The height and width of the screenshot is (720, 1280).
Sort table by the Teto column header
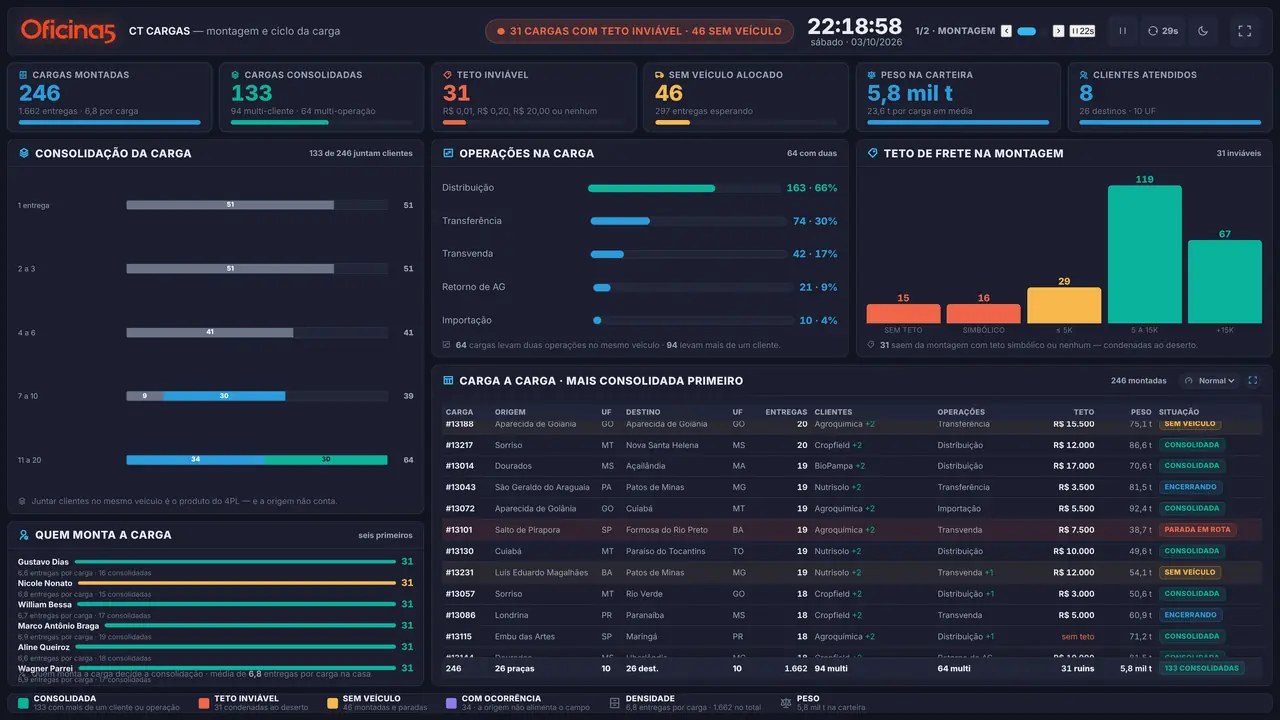coord(1084,412)
